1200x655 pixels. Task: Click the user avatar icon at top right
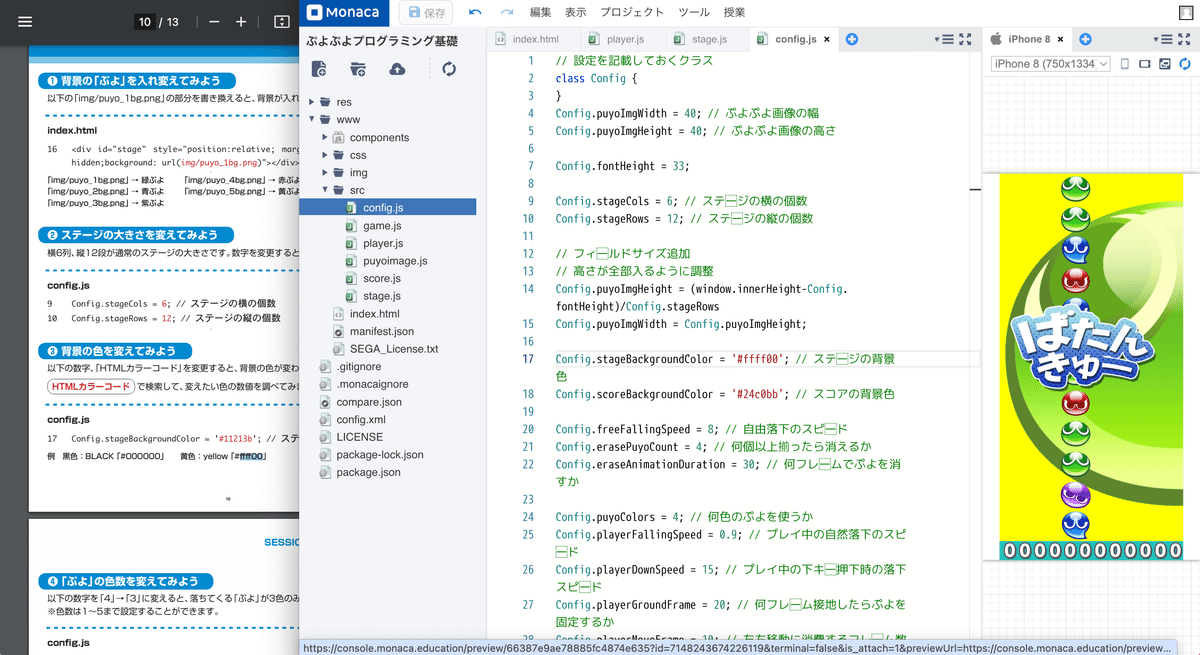[1186, 12]
